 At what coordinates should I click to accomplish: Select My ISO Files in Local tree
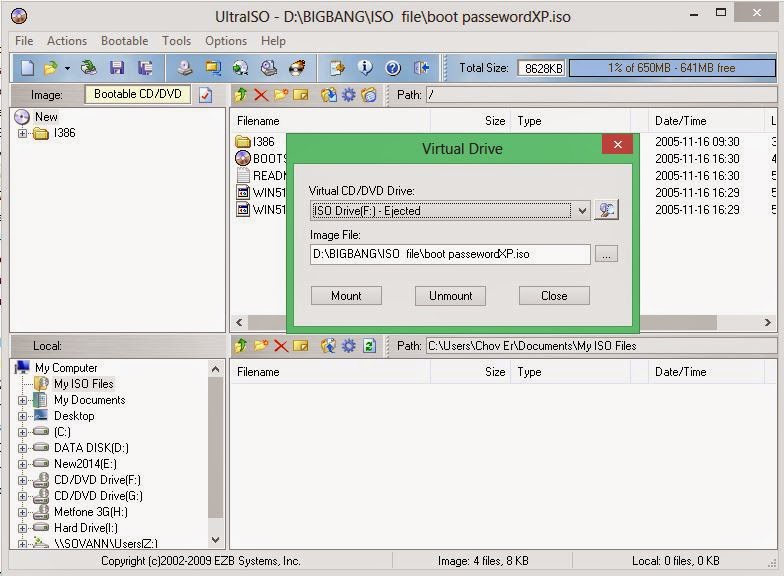coord(84,384)
